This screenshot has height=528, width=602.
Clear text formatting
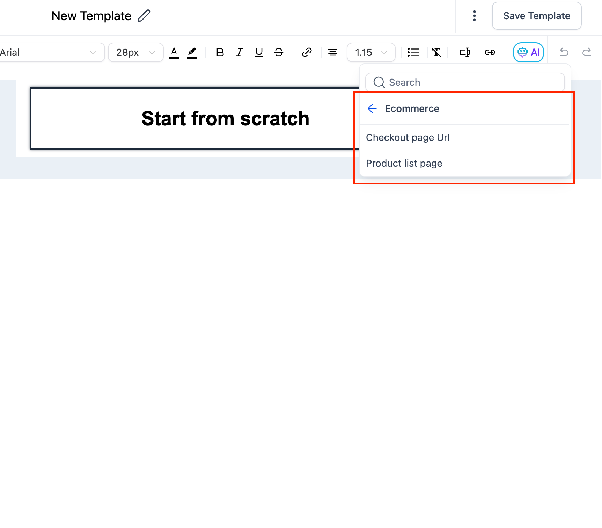coord(437,52)
